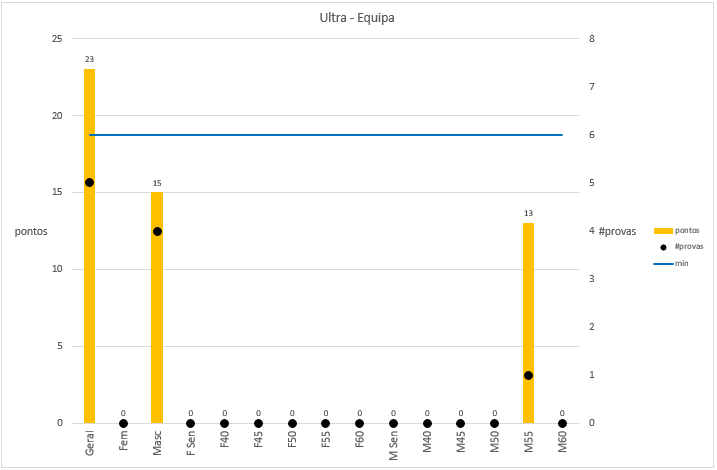Select the black dot on Masc bar

click(x=157, y=231)
